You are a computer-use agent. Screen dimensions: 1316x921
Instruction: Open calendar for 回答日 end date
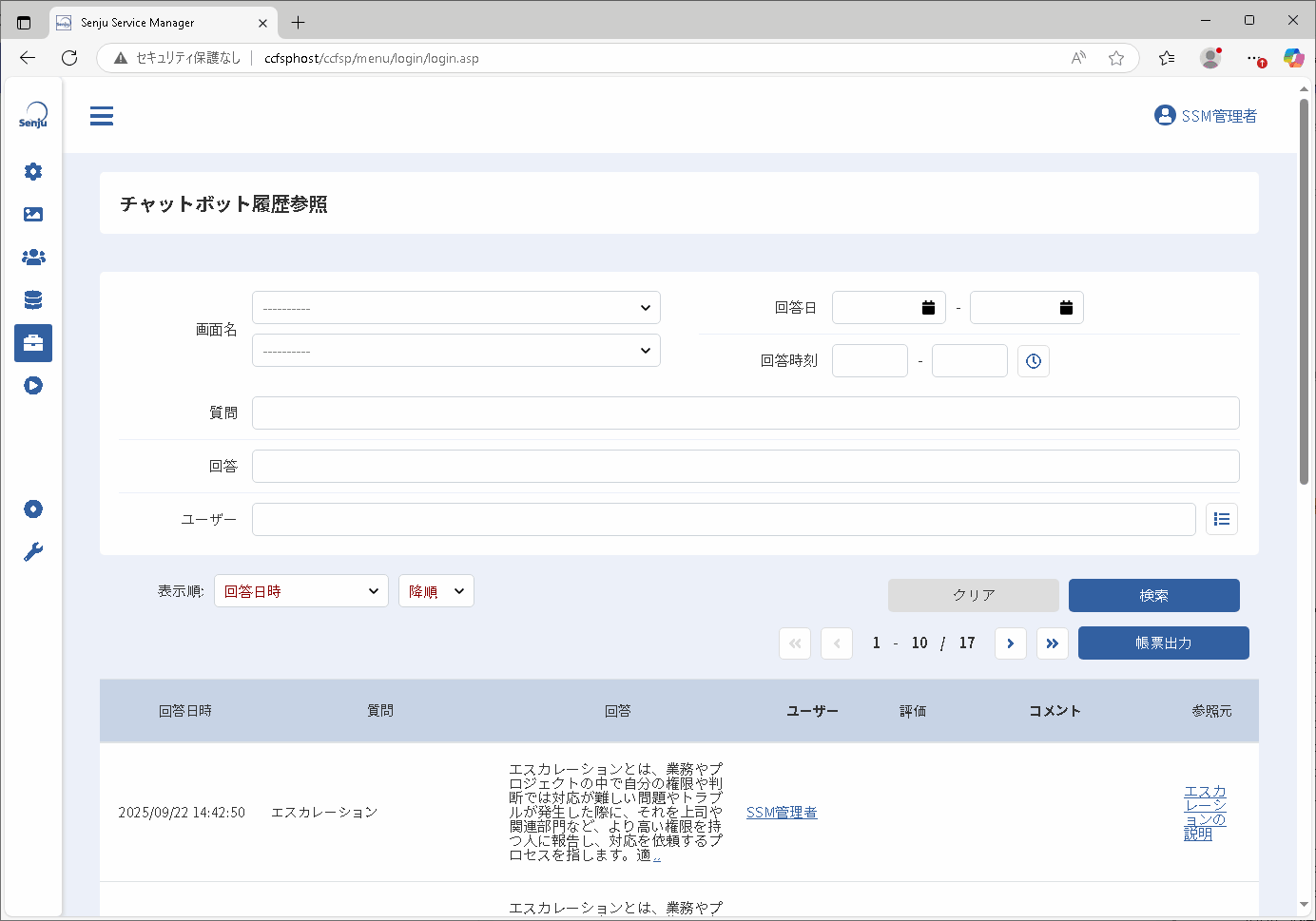pos(1067,308)
